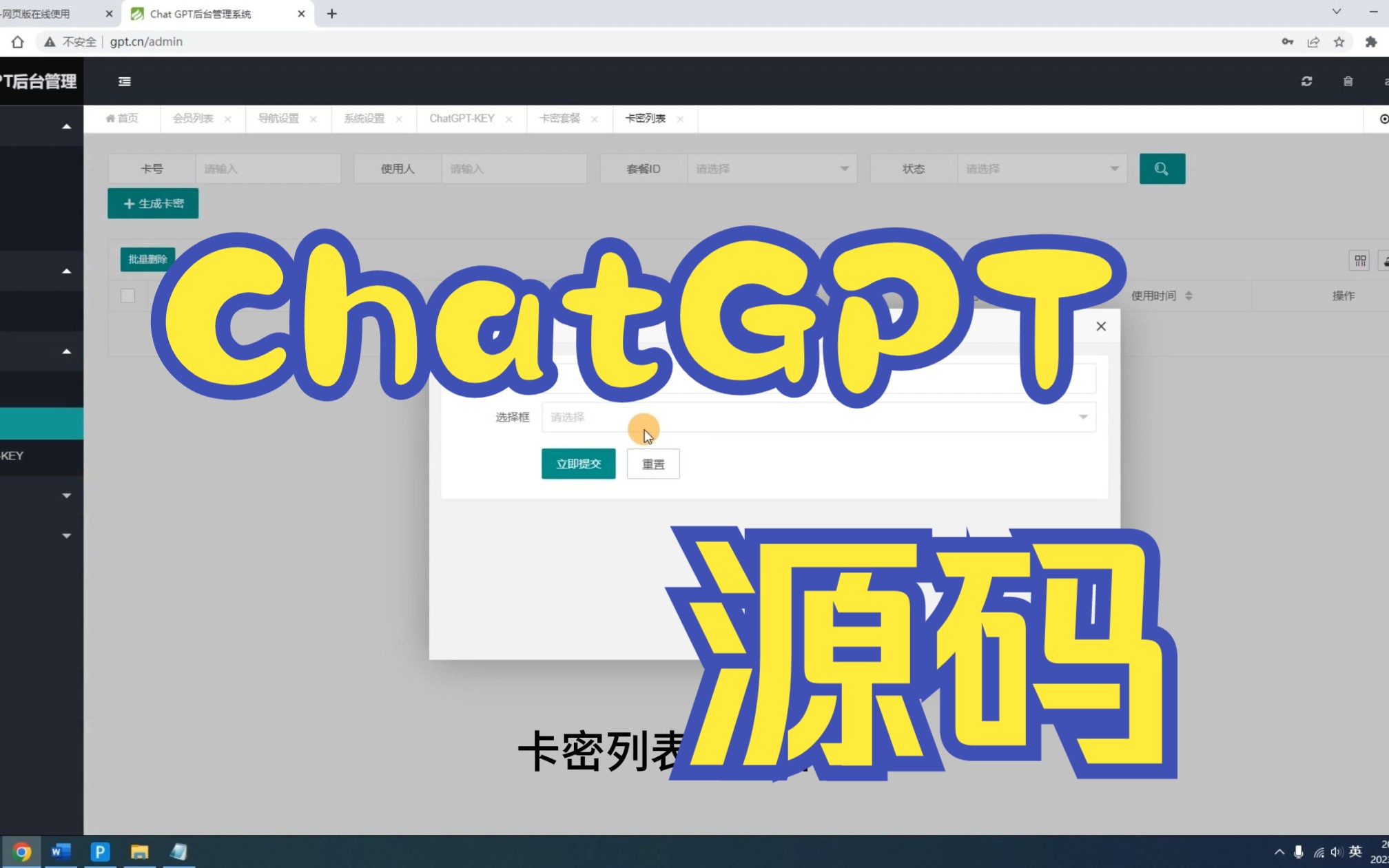
Task: Close the popup dialog with X
Action: 1101,327
